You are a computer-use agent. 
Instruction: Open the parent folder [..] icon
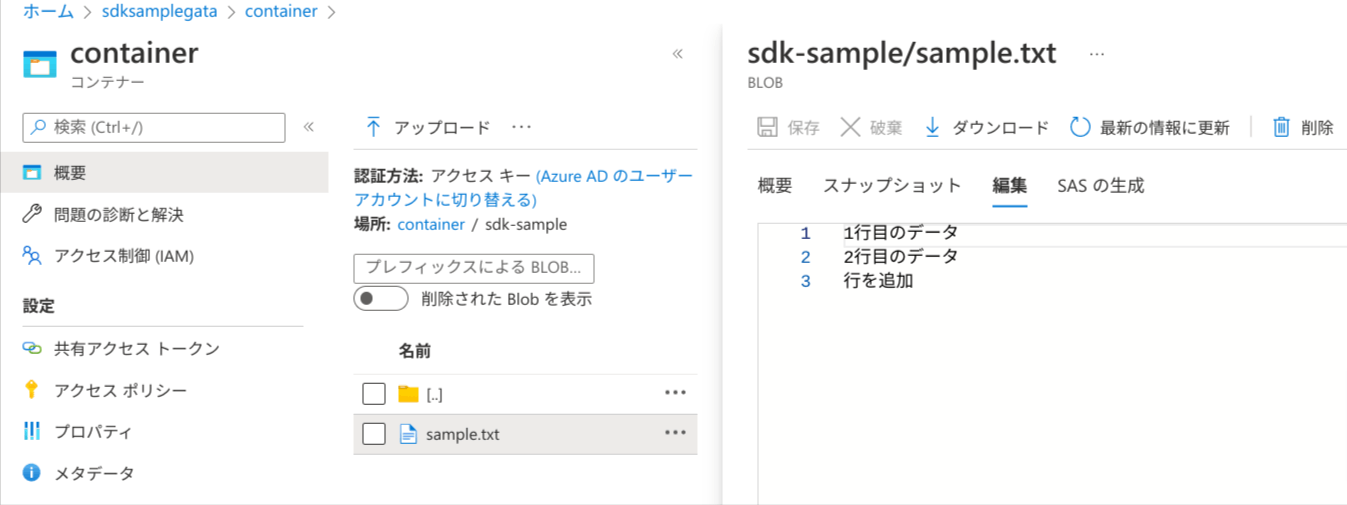coord(408,393)
